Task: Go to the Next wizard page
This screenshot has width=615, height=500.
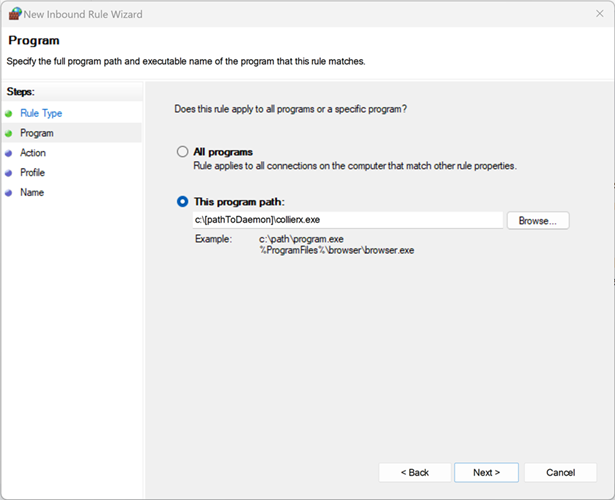Action: pyautogui.click(x=486, y=473)
